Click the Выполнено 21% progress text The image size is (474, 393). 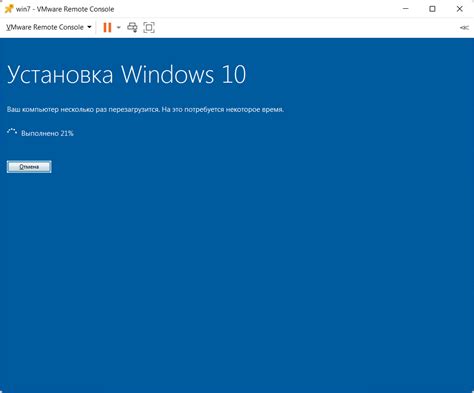pos(47,133)
